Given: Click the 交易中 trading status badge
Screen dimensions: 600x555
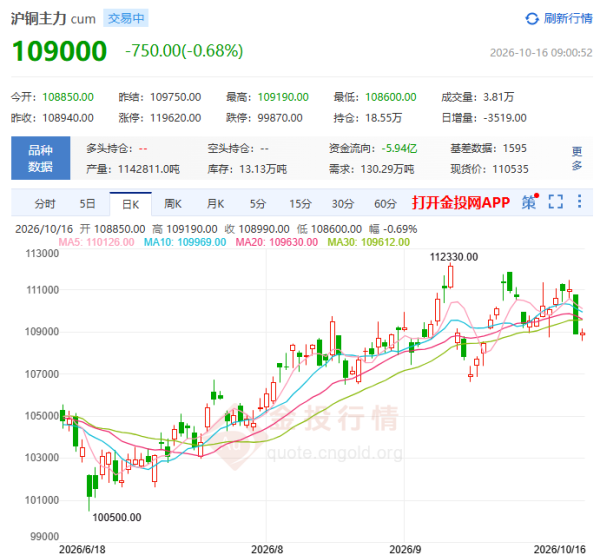Looking at the screenshot, I should [126, 18].
